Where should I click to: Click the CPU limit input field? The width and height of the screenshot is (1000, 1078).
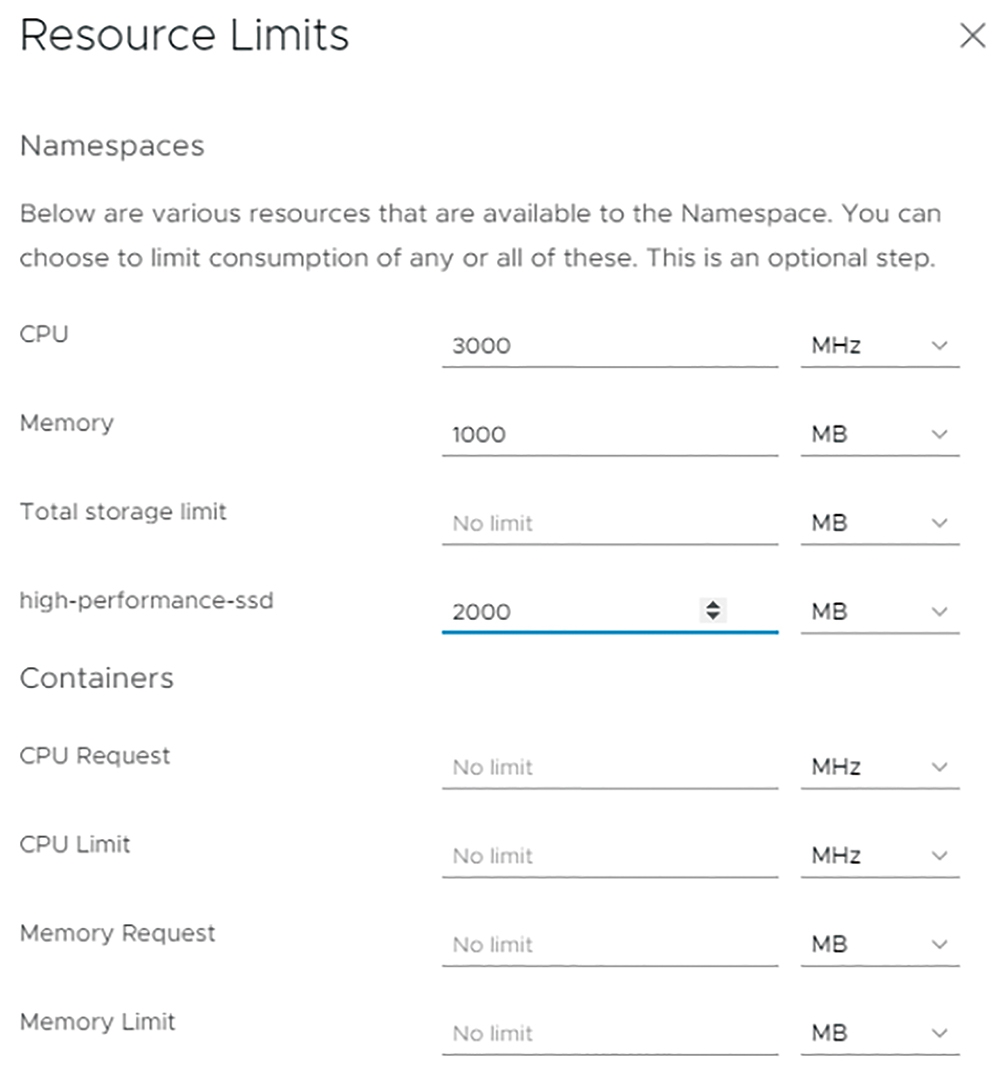click(x=610, y=346)
